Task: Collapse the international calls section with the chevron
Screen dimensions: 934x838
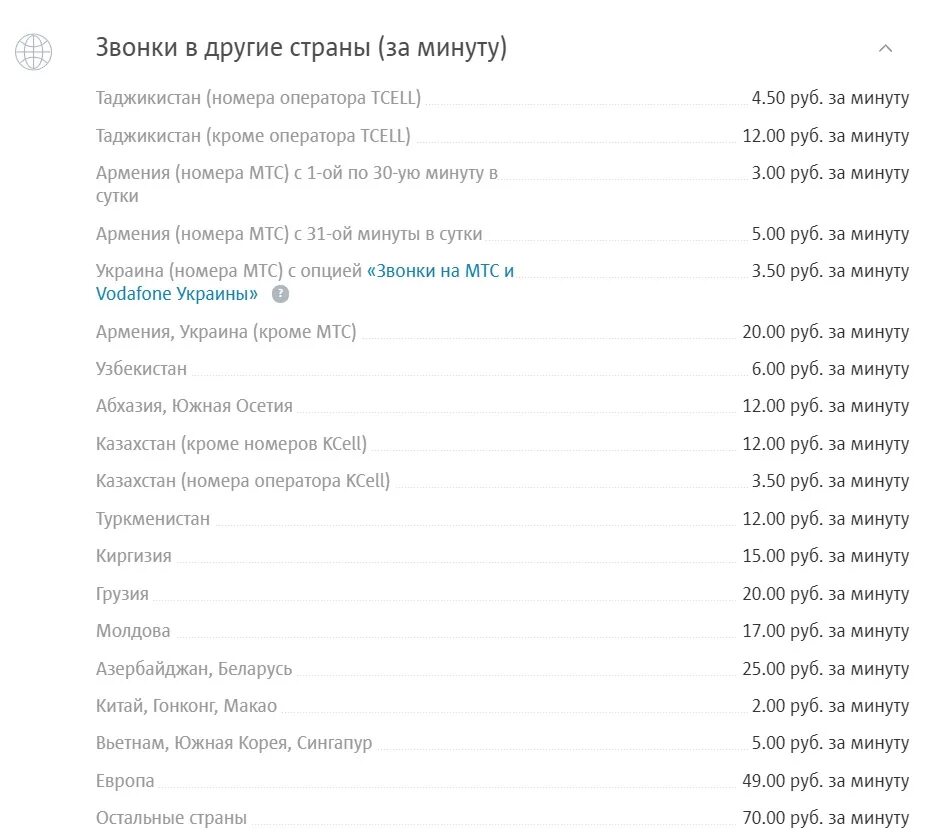Action: click(885, 49)
